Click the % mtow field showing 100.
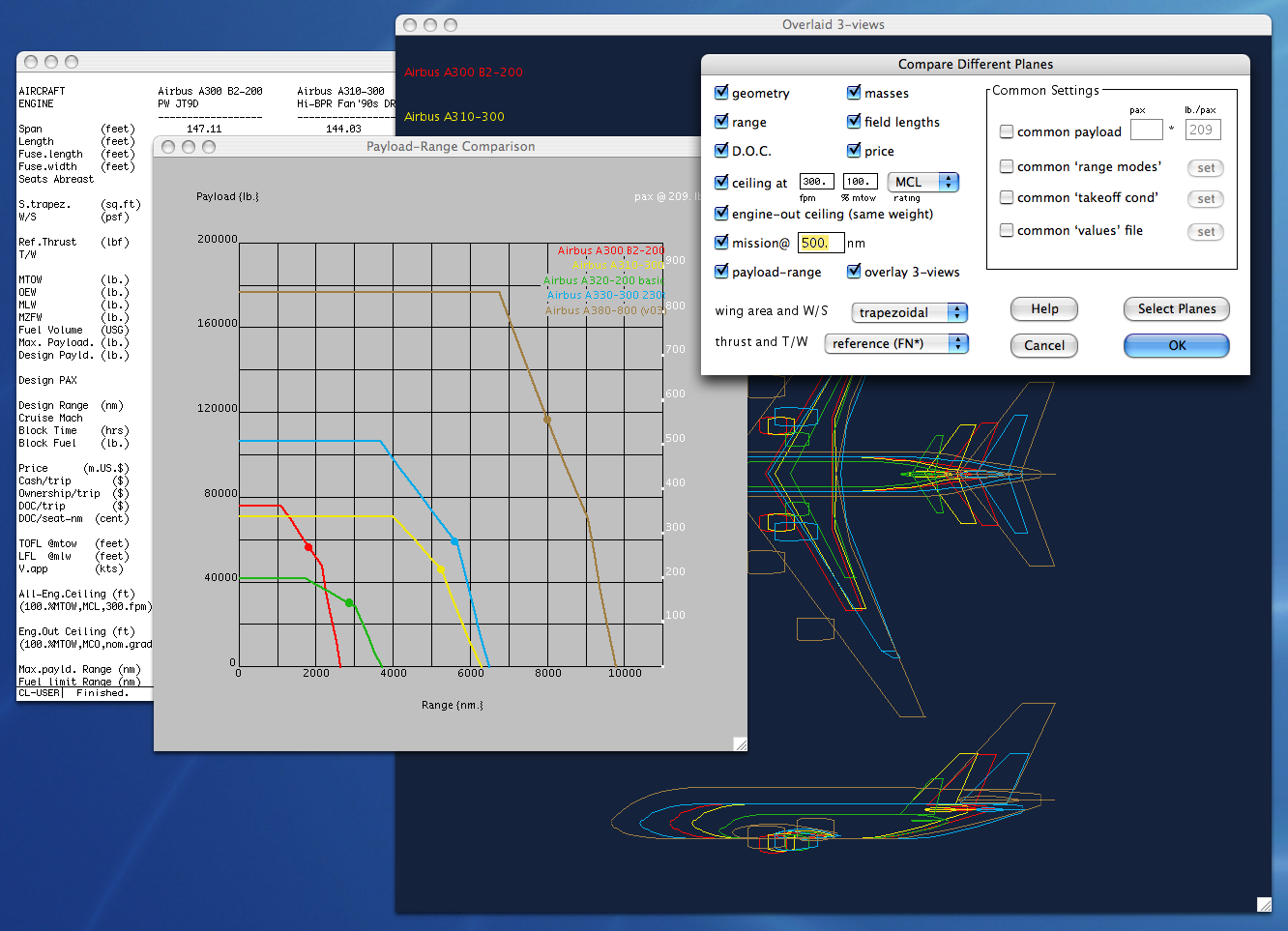1288x931 pixels. click(x=860, y=182)
